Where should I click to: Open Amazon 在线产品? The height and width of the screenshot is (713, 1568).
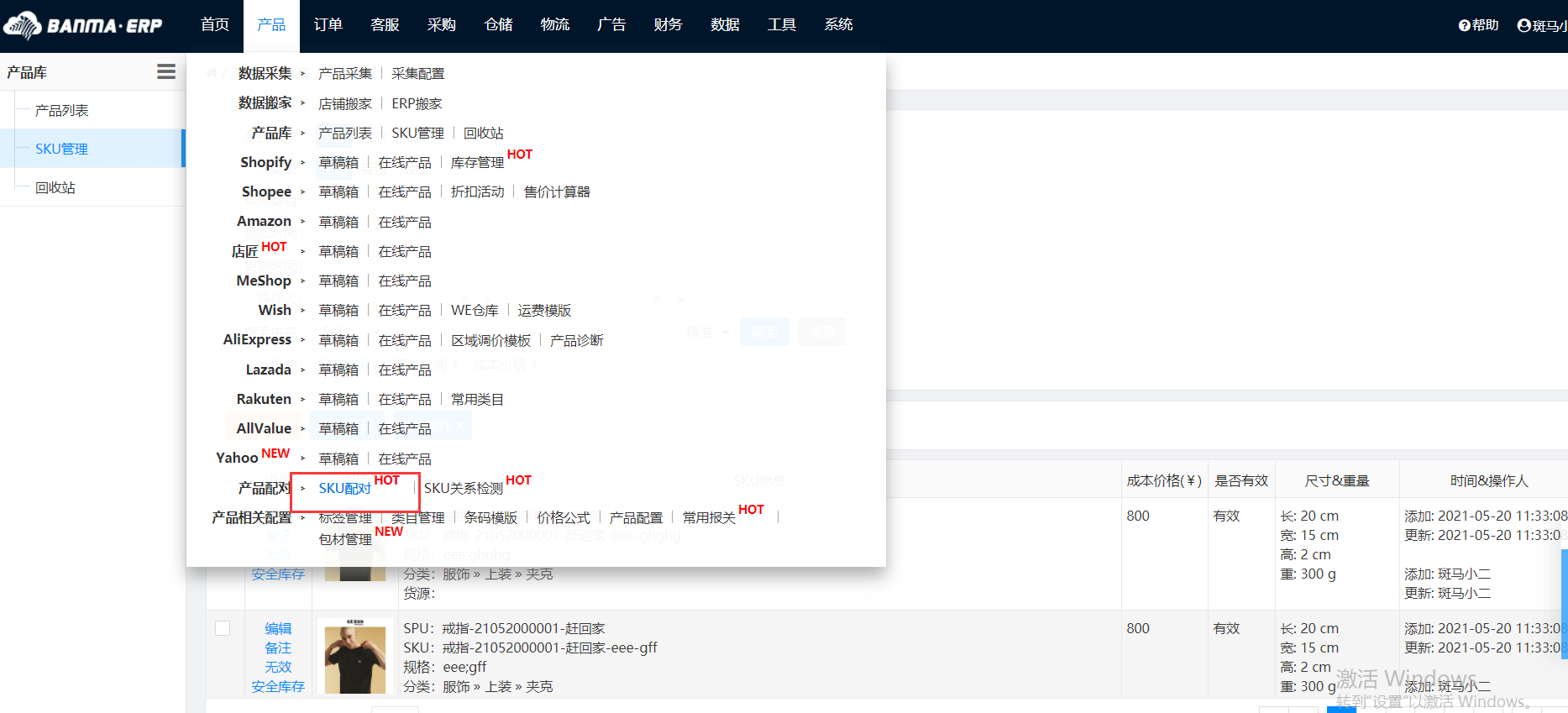pyautogui.click(x=405, y=222)
